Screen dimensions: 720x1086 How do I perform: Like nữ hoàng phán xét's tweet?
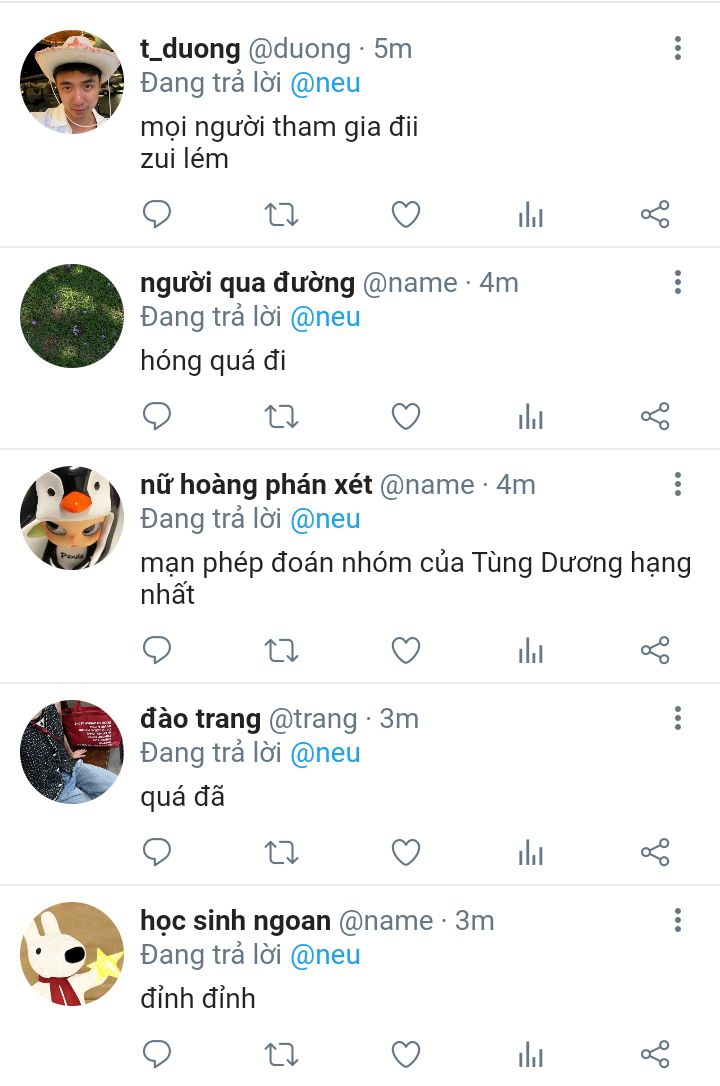coord(406,650)
